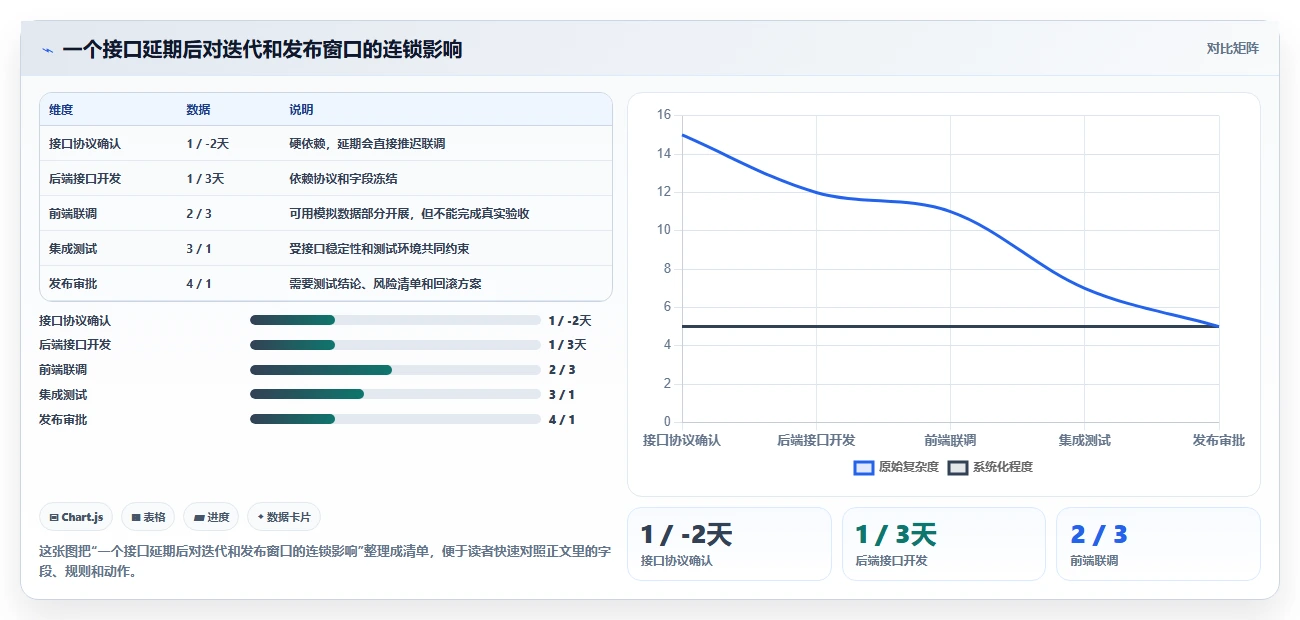Click chart x-axis label 后端接口开发
The height and width of the screenshot is (620, 1300).
[x=816, y=440]
